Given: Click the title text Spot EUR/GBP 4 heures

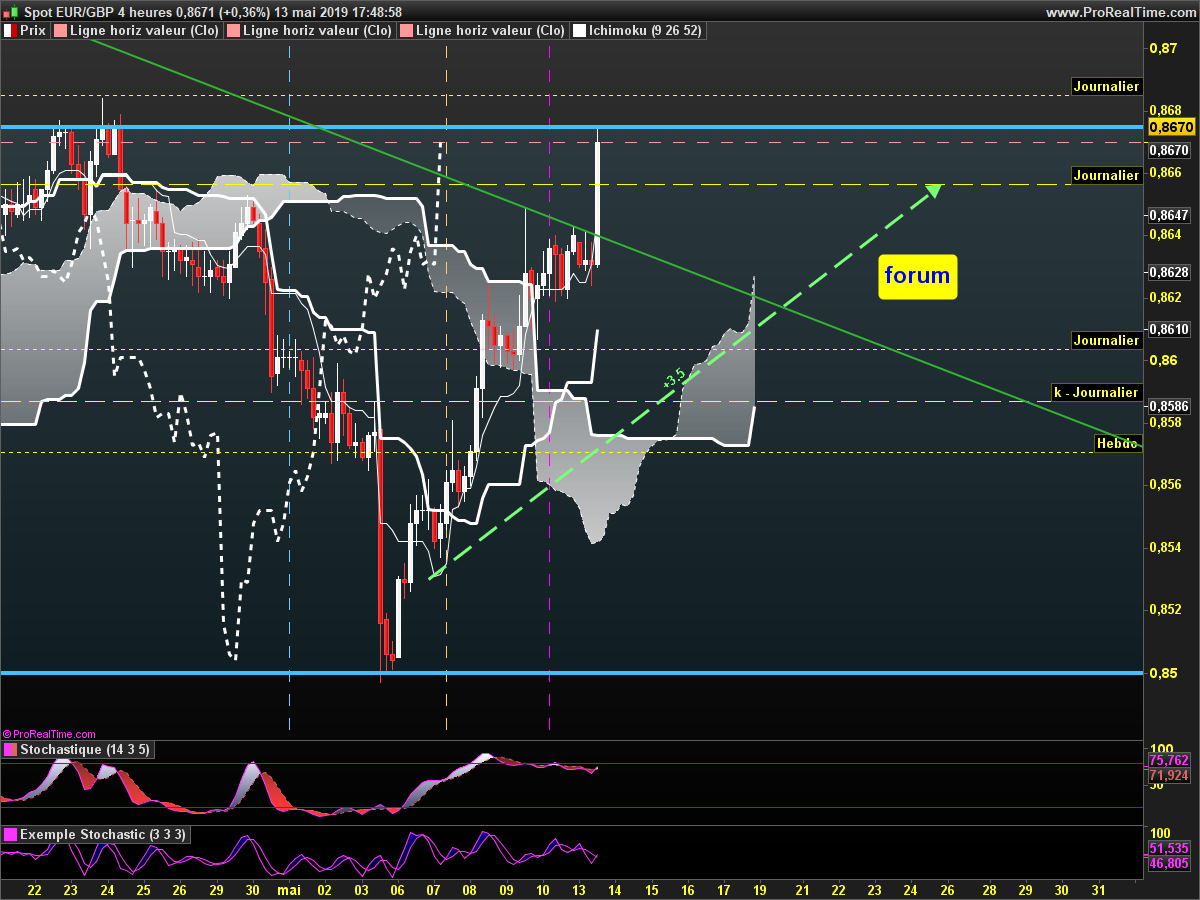Looking at the screenshot, I should pos(96,12).
